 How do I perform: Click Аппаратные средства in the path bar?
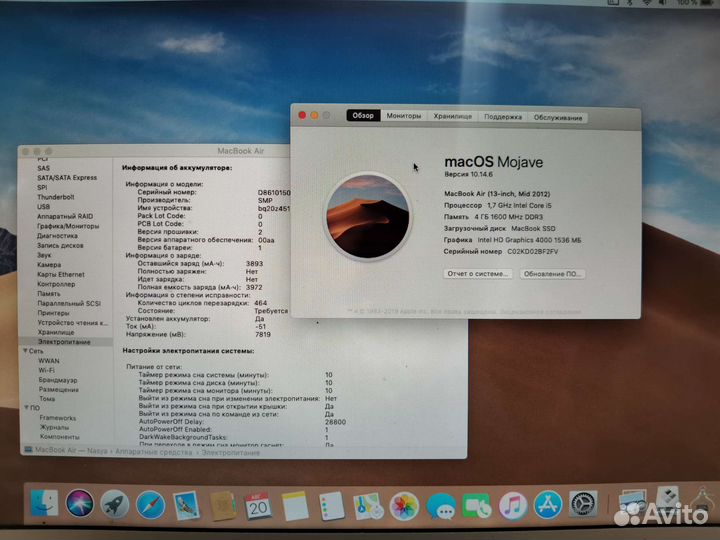(x=153, y=452)
